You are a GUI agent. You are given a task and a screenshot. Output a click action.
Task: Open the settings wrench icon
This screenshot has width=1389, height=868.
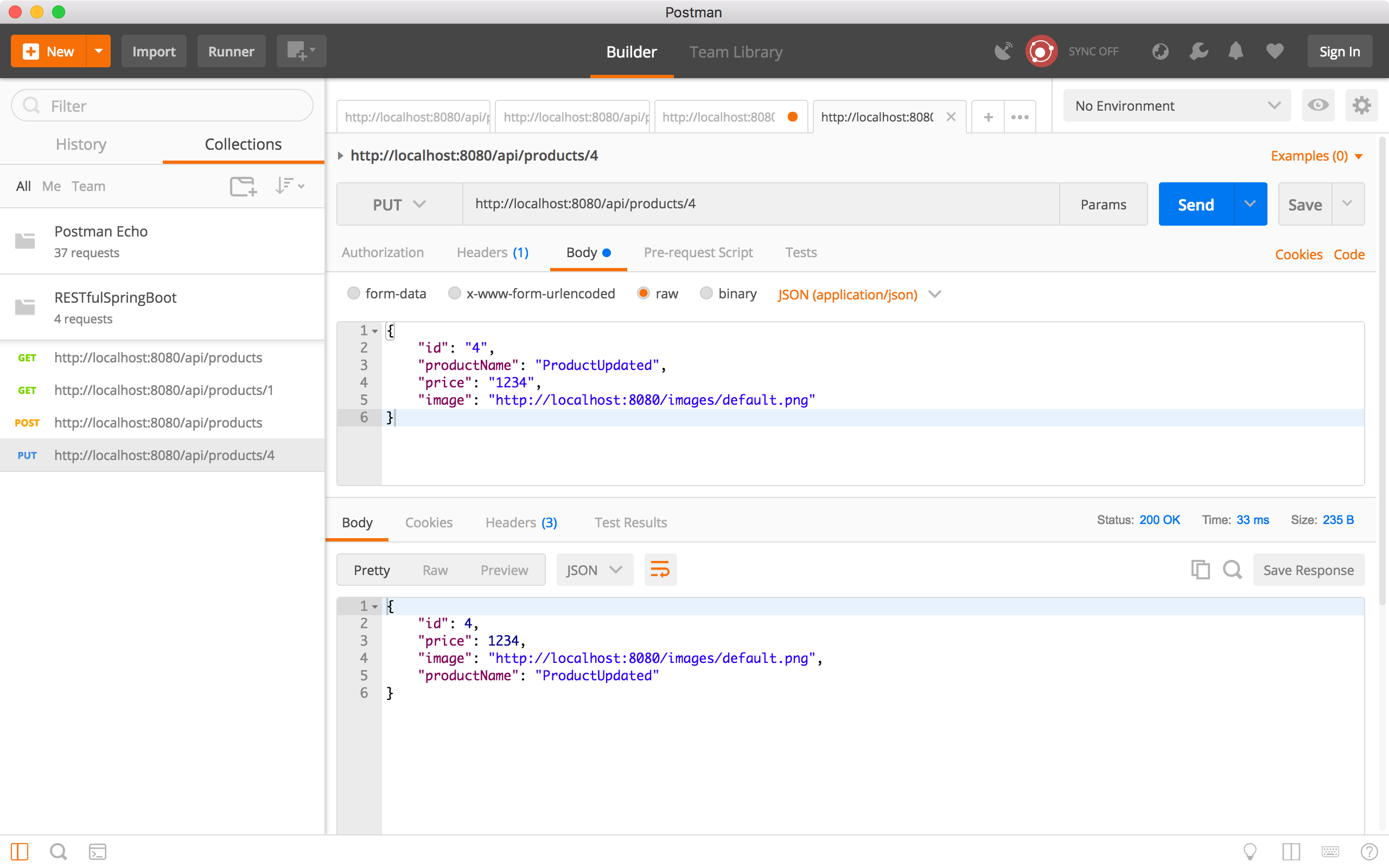click(1199, 52)
